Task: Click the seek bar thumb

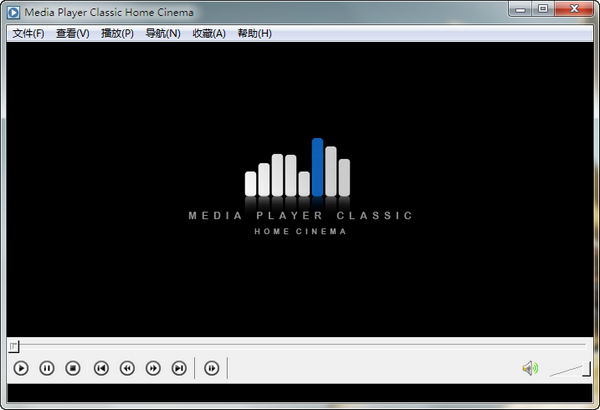Action: (x=14, y=346)
